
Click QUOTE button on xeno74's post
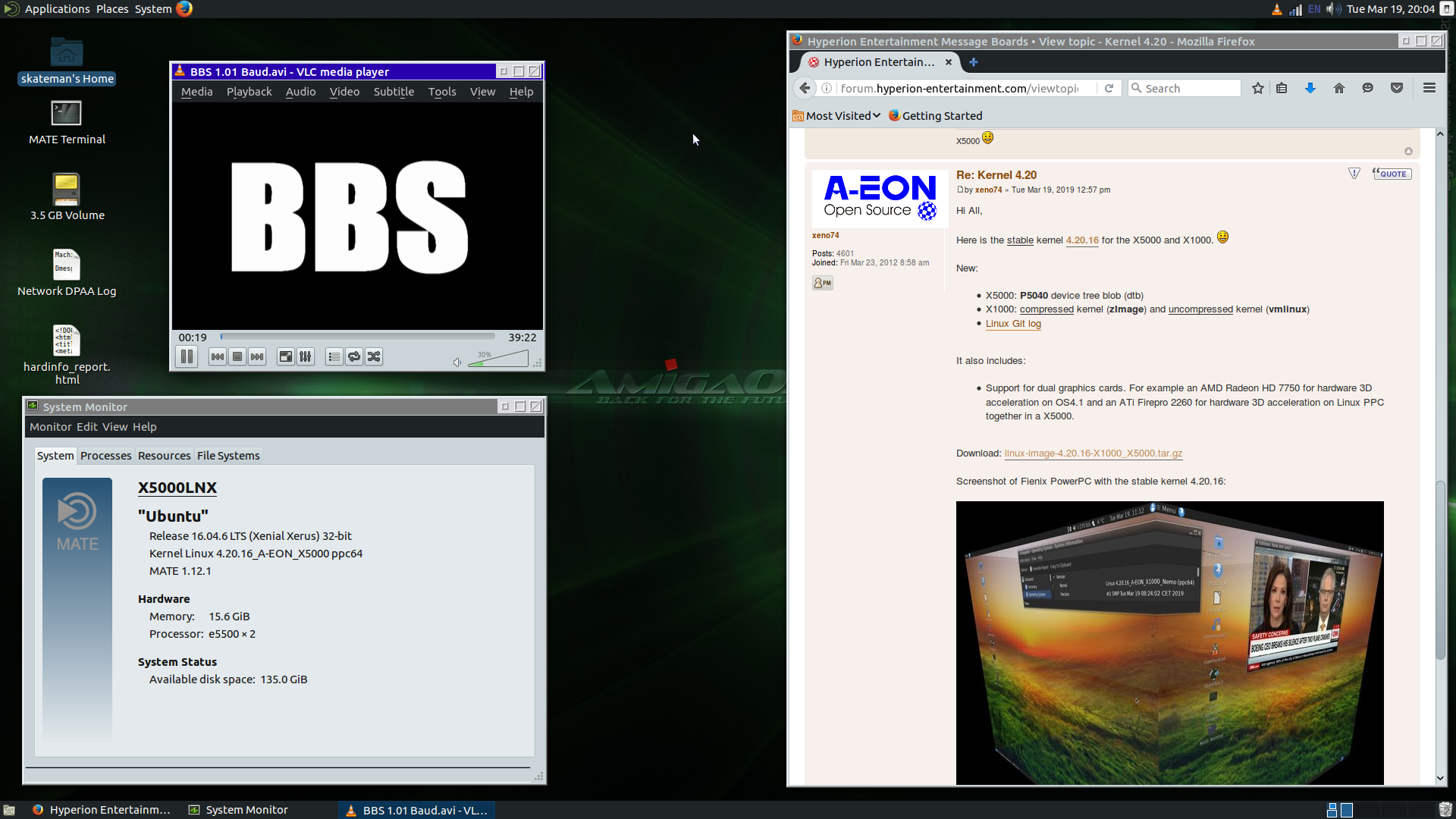(x=1392, y=174)
